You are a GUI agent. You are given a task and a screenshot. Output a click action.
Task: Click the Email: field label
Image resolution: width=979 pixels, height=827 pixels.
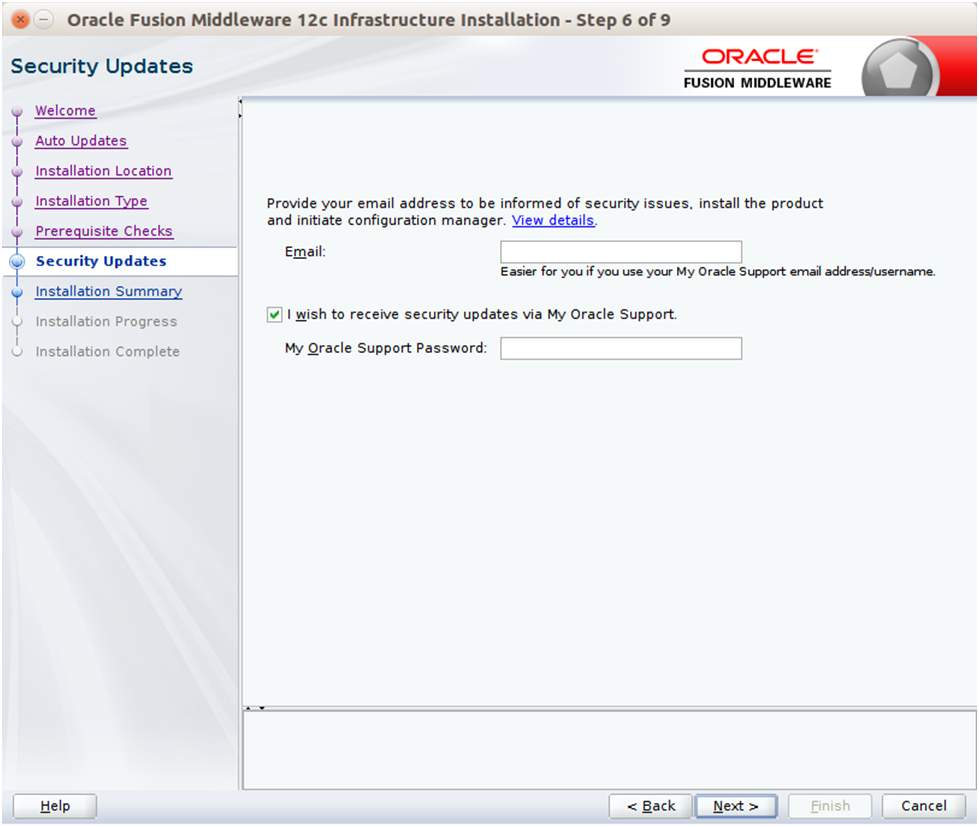(305, 252)
